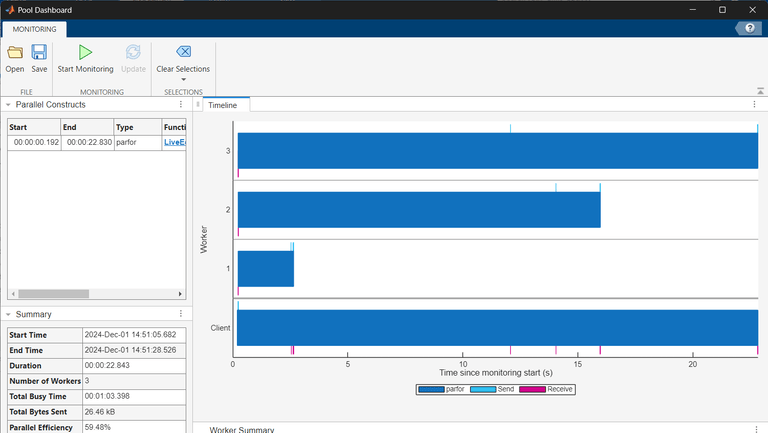Screen dimensions: 768x433
Task: Click the parfor legend color swatch
Action: pos(431,389)
